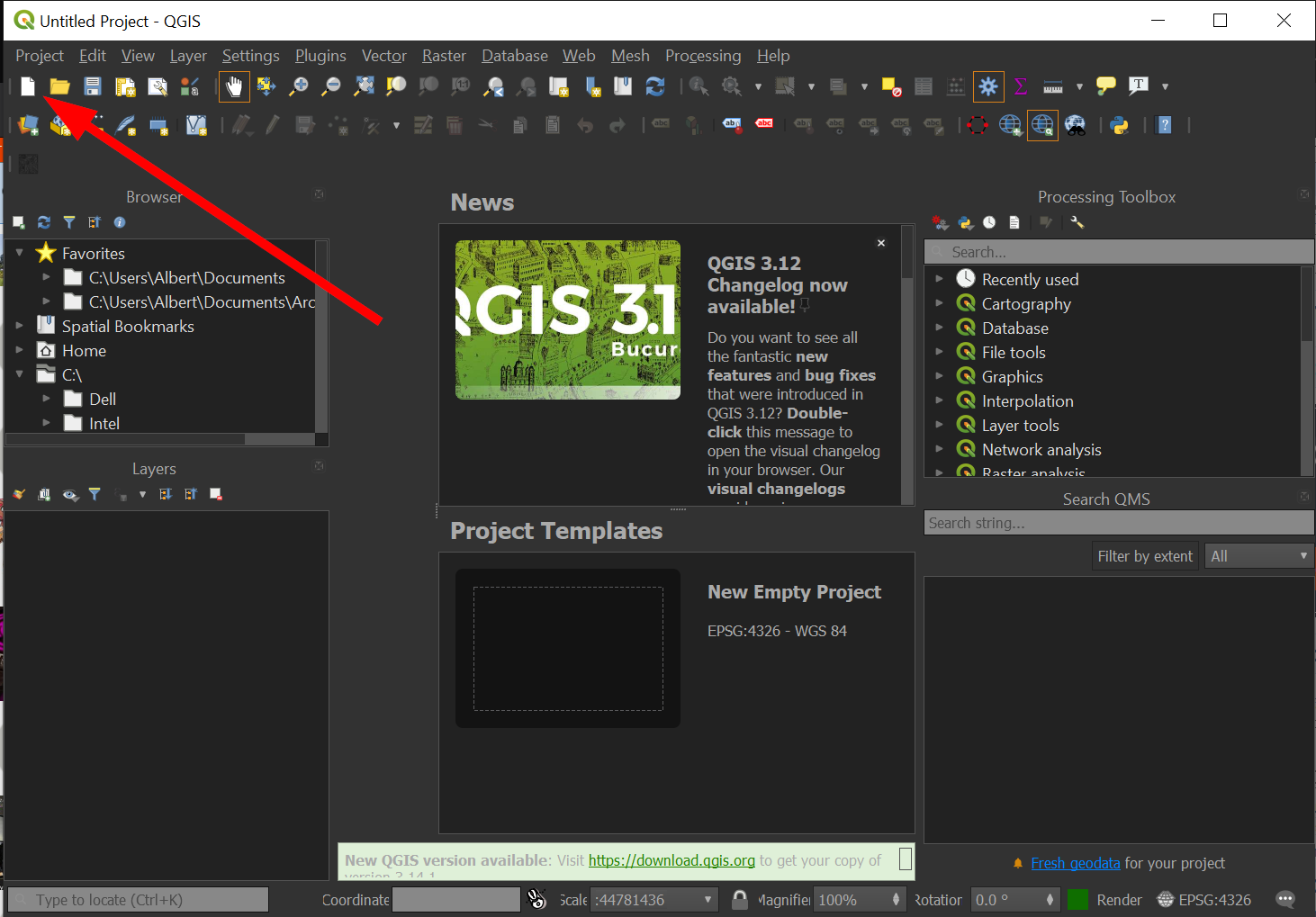Click the New Map View icon
This screenshot has width=1316, height=917.
[x=558, y=86]
